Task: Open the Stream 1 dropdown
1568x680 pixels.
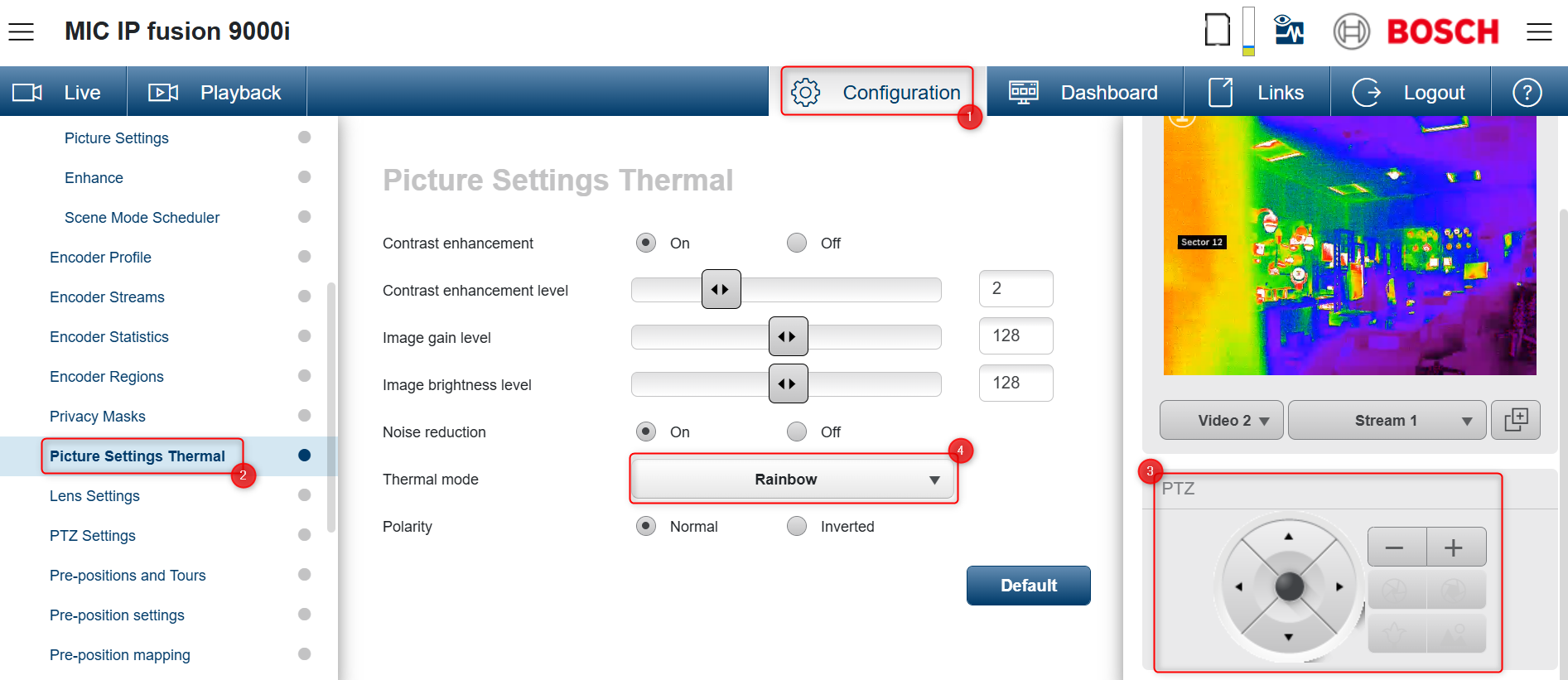Action: (1387, 420)
